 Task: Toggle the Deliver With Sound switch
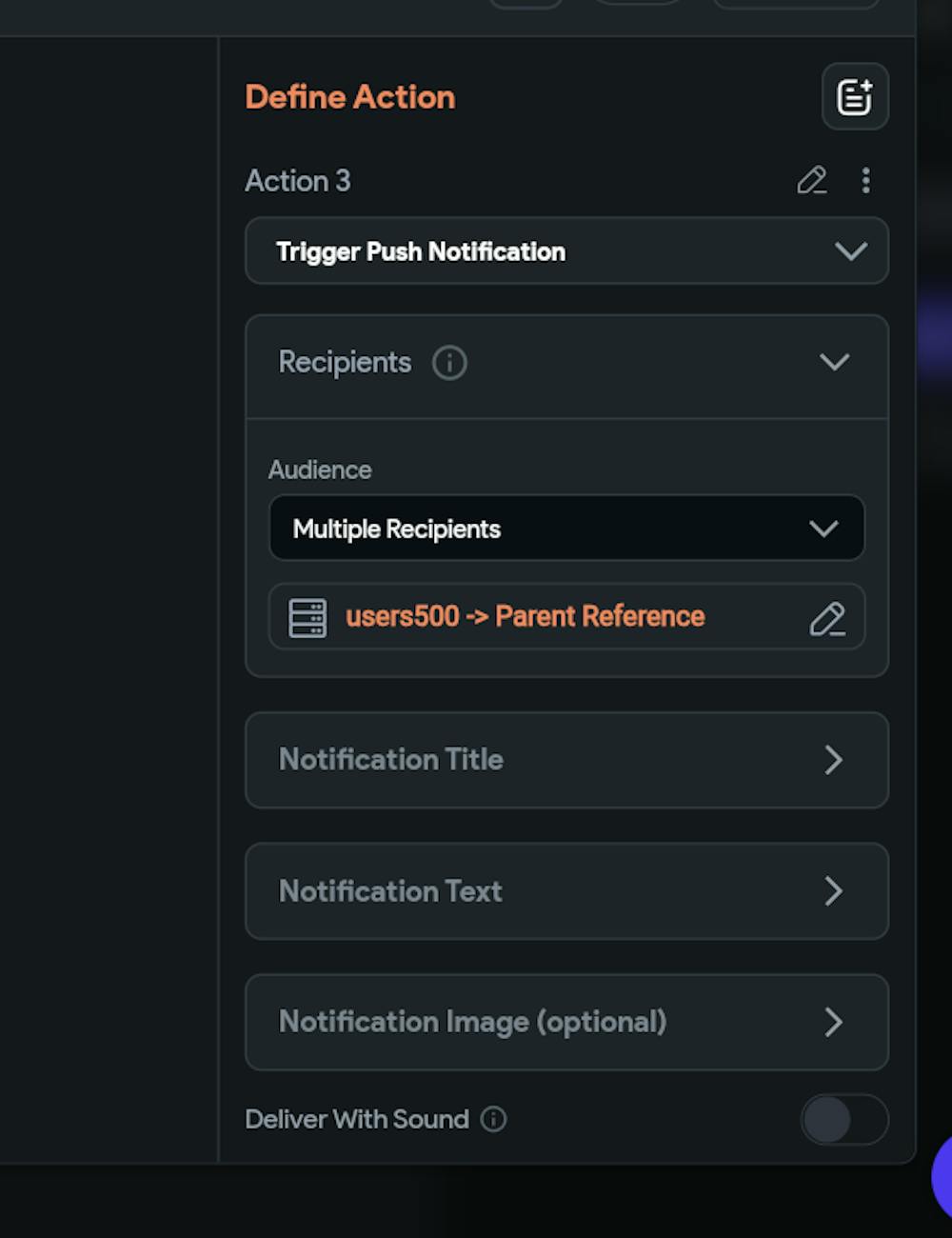(843, 1120)
